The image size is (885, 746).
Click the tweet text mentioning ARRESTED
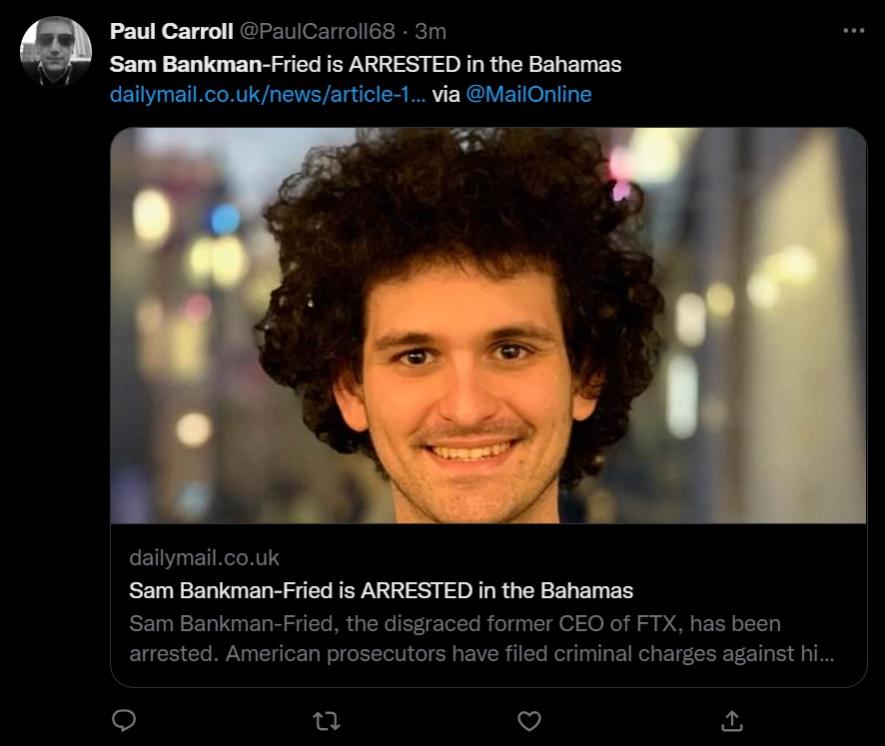tap(365, 64)
